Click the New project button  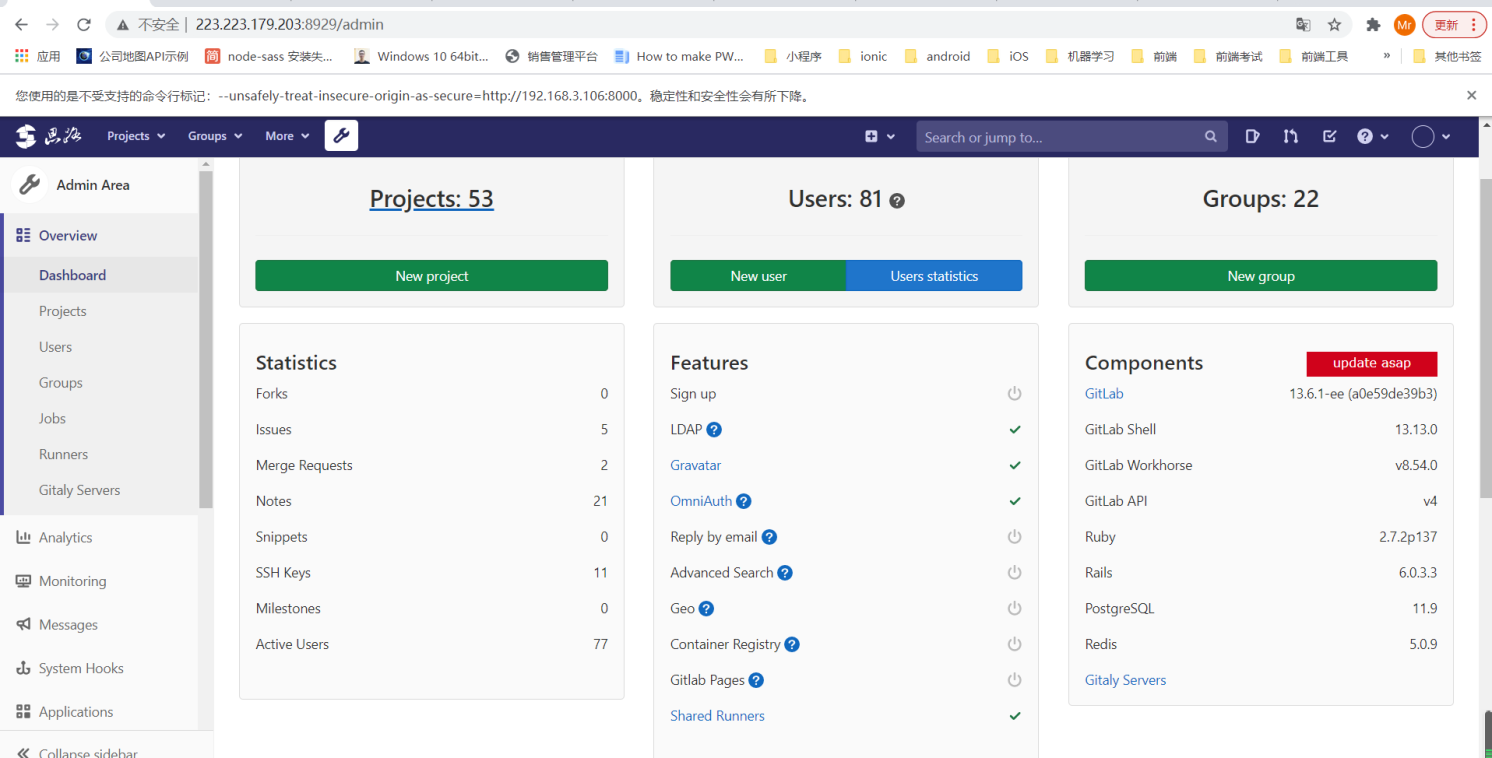(x=431, y=276)
